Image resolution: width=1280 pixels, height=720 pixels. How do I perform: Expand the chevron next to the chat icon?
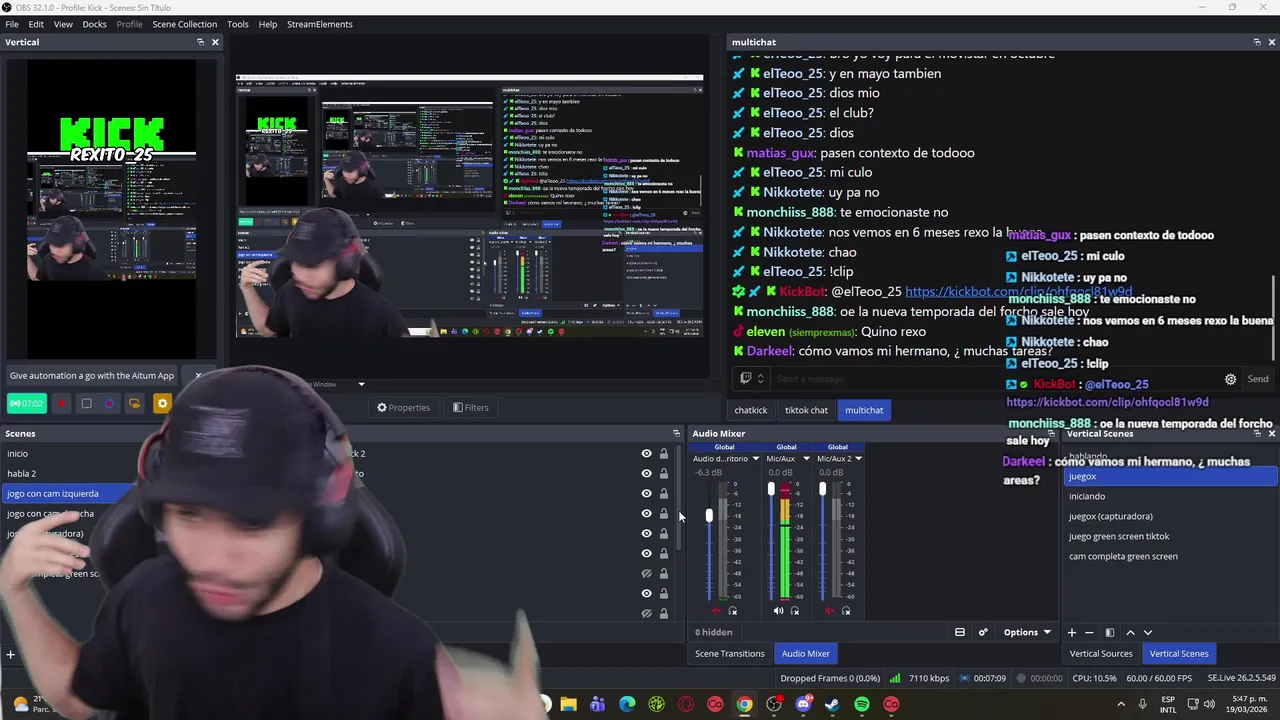click(x=761, y=378)
